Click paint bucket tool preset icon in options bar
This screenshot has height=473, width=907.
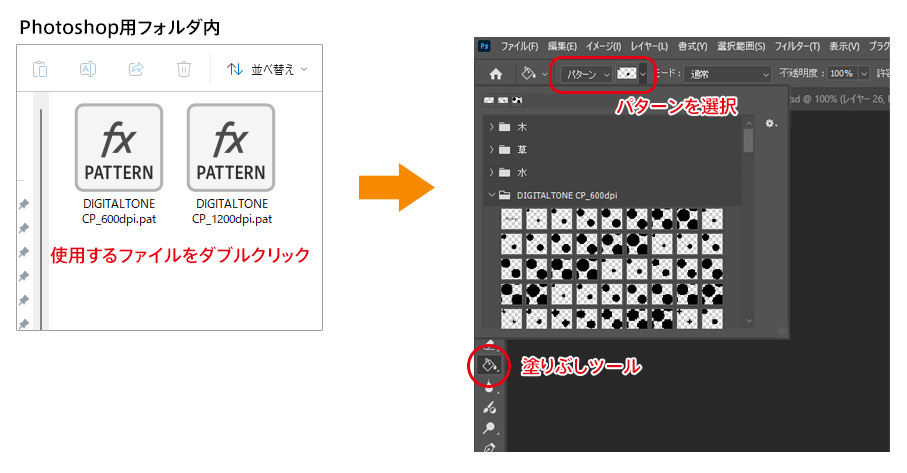pyautogui.click(x=528, y=73)
